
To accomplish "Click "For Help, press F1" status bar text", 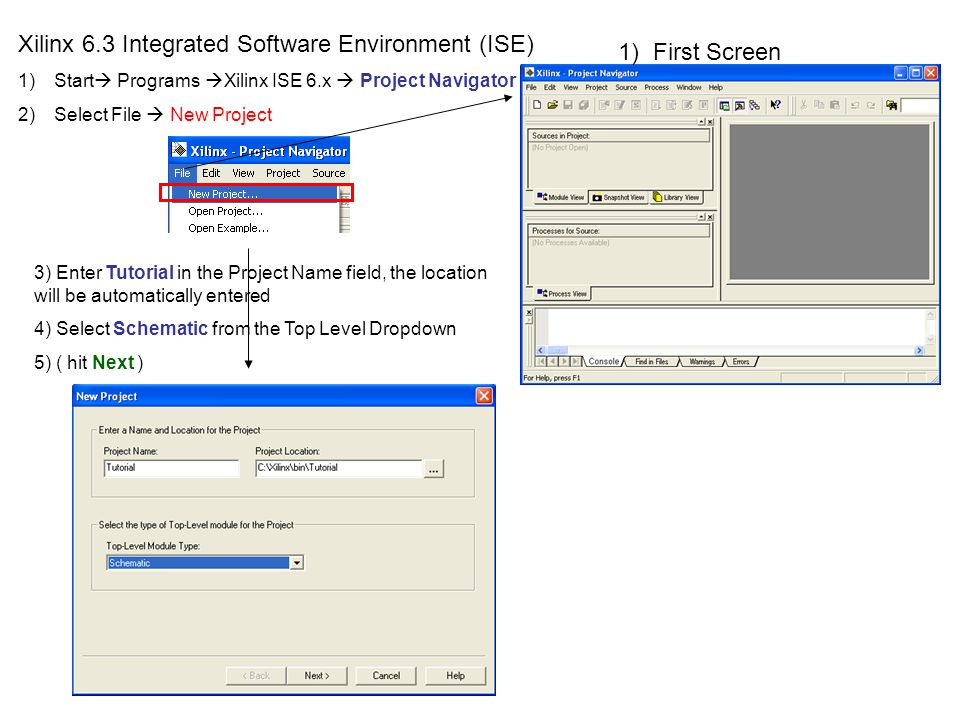I will 552,378.
